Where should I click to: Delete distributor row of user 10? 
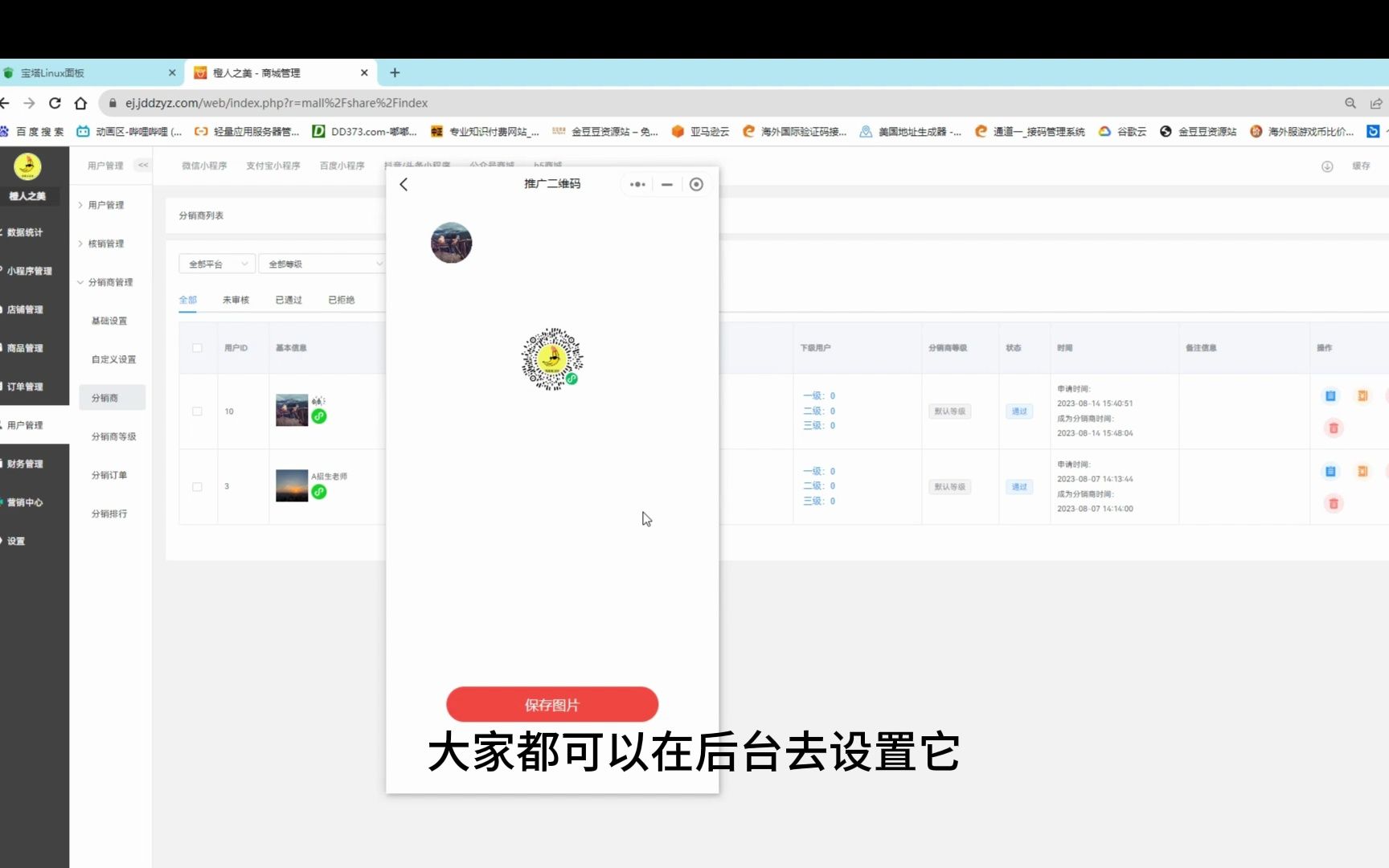pos(1334,428)
